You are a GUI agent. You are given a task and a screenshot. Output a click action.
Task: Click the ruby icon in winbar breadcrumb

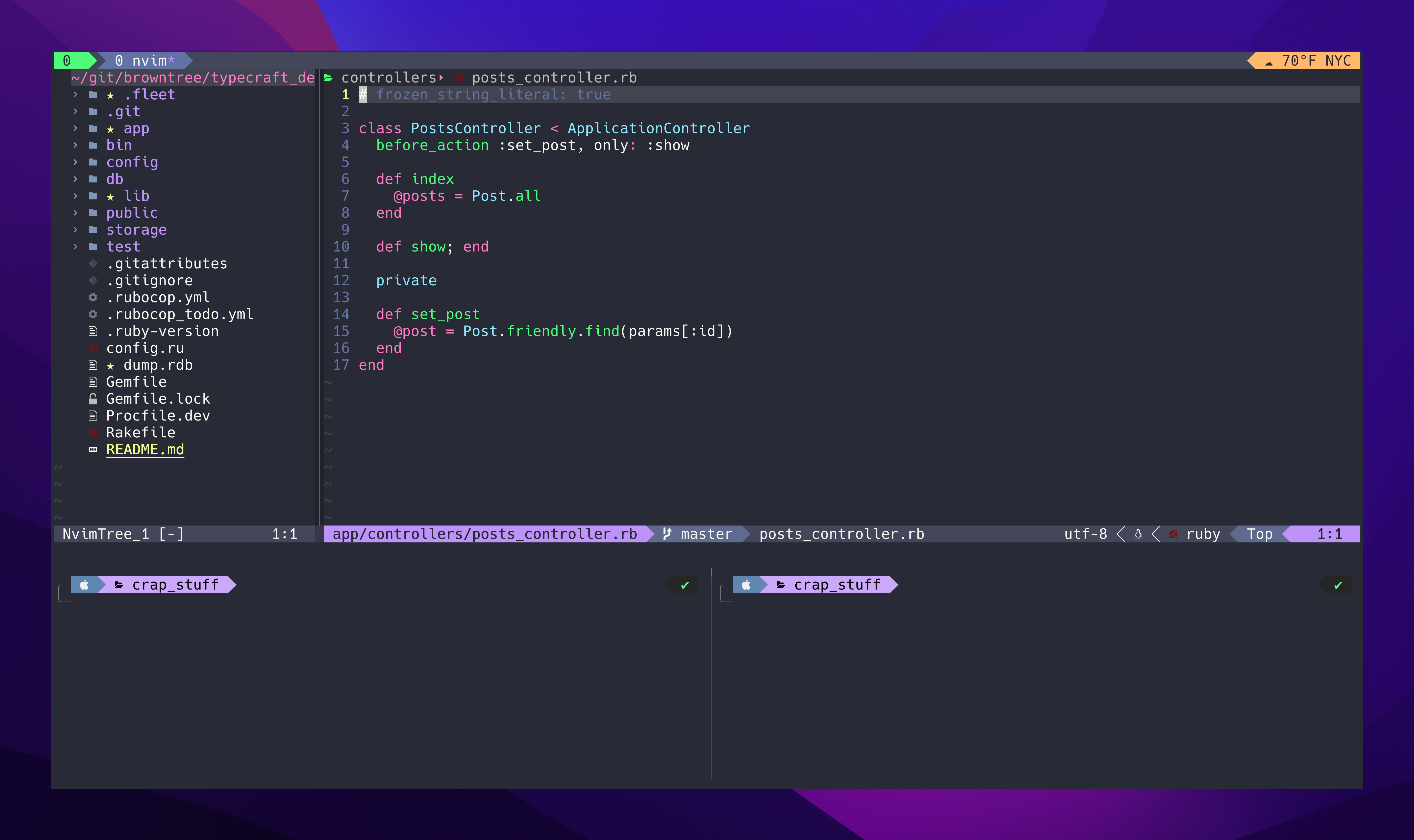(x=459, y=78)
